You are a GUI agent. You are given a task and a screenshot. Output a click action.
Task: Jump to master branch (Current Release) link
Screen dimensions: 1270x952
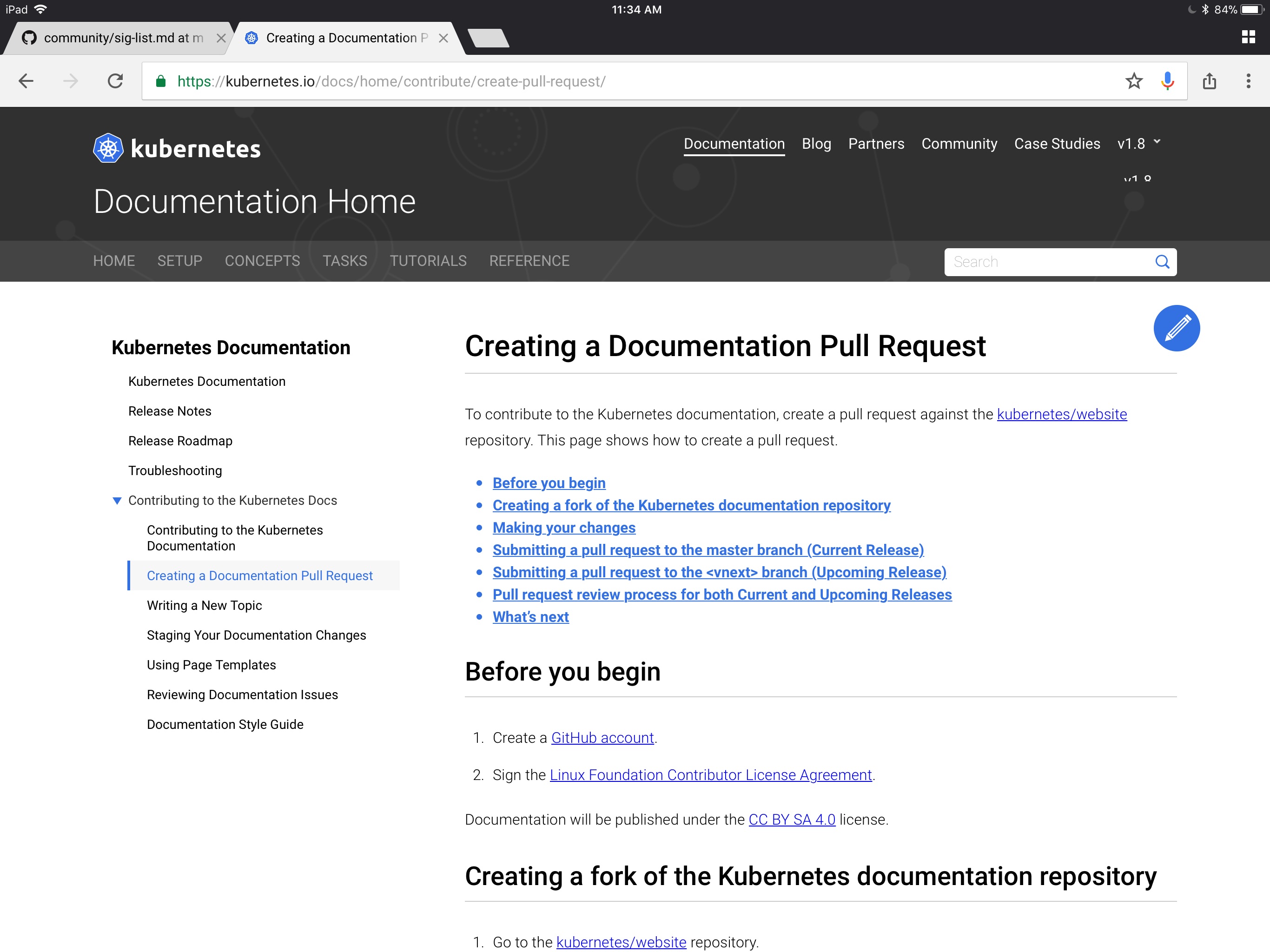click(x=708, y=550)
